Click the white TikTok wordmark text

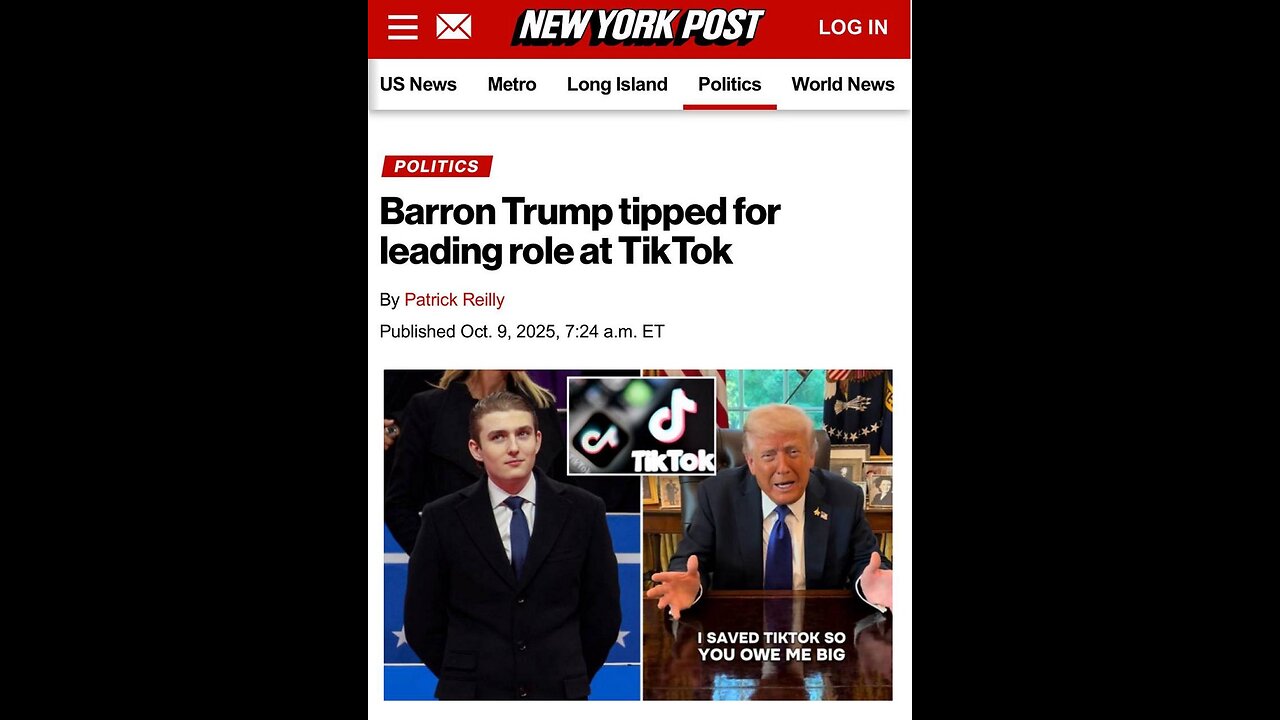(x=673, y=461)
